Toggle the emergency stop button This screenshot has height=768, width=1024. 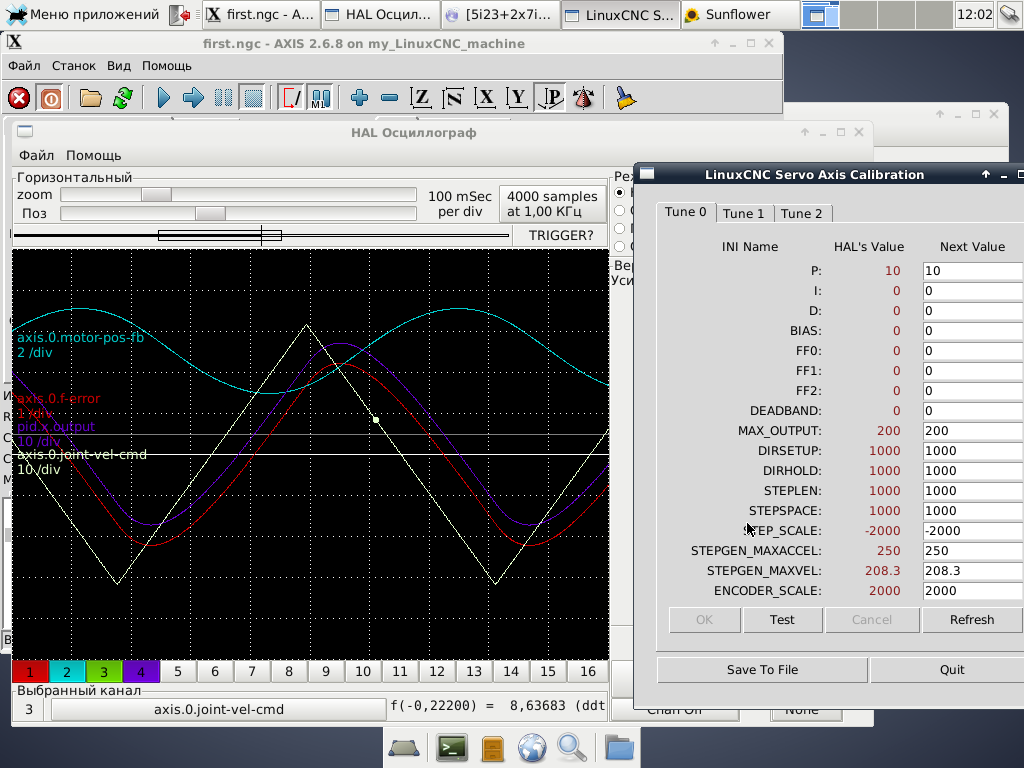tap(19, 98)
